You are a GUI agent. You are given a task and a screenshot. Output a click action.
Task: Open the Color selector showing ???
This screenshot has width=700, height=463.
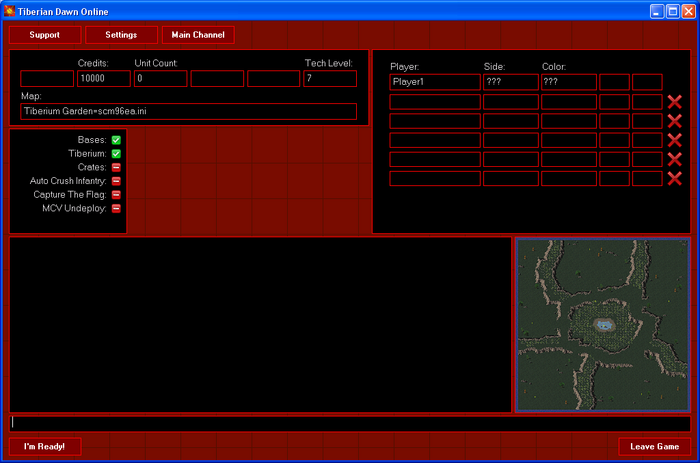569,82
